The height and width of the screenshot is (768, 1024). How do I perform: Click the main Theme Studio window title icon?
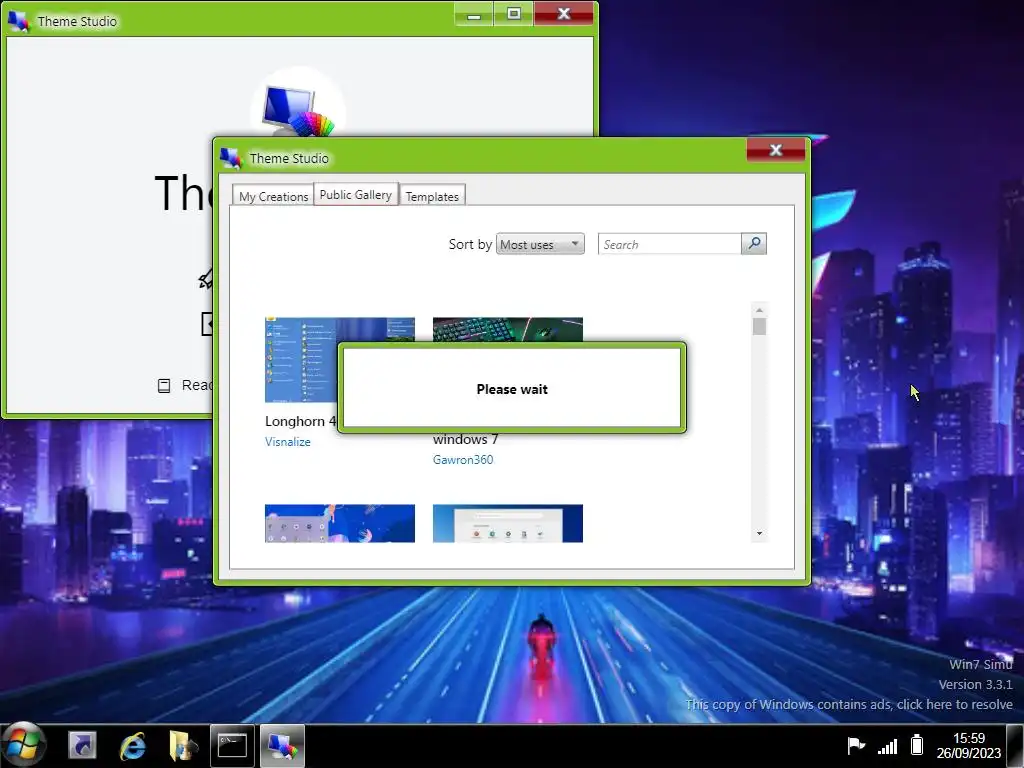18,21
